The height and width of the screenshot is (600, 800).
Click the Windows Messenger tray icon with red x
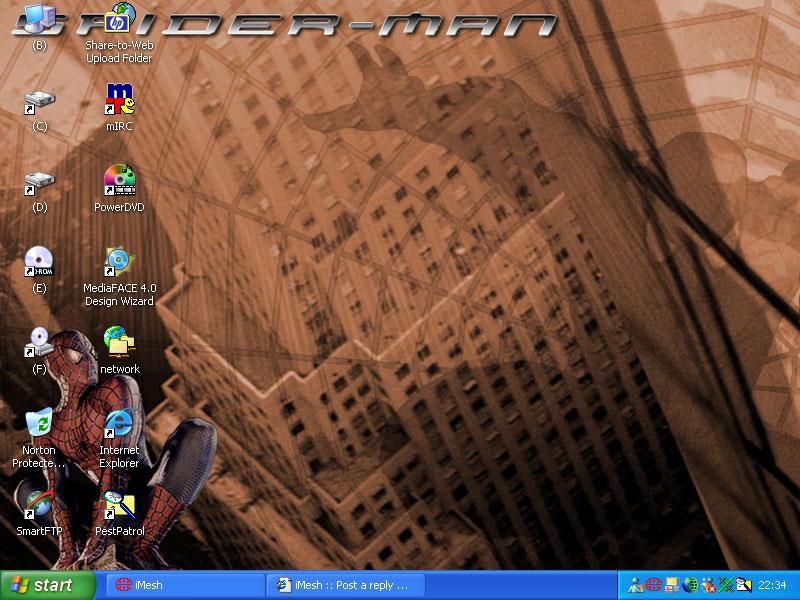[708, 585]
